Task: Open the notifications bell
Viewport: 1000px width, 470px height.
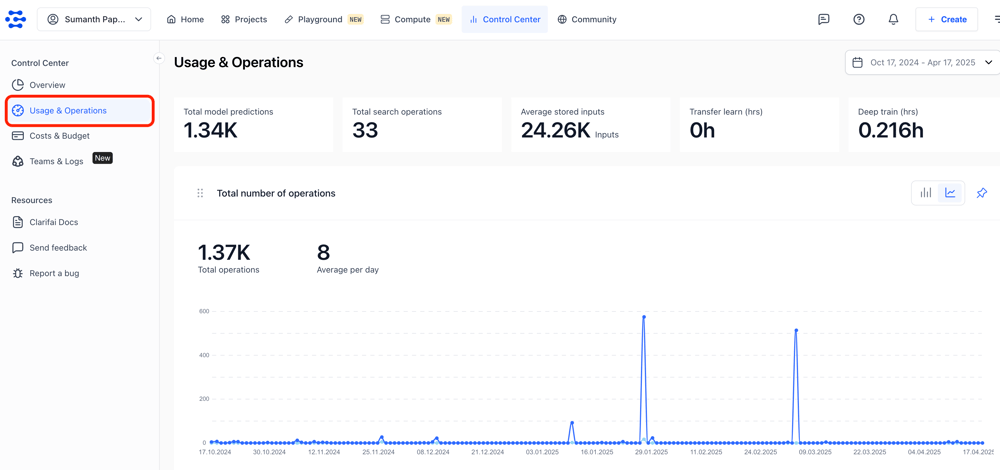Action: tap(893, 19)
